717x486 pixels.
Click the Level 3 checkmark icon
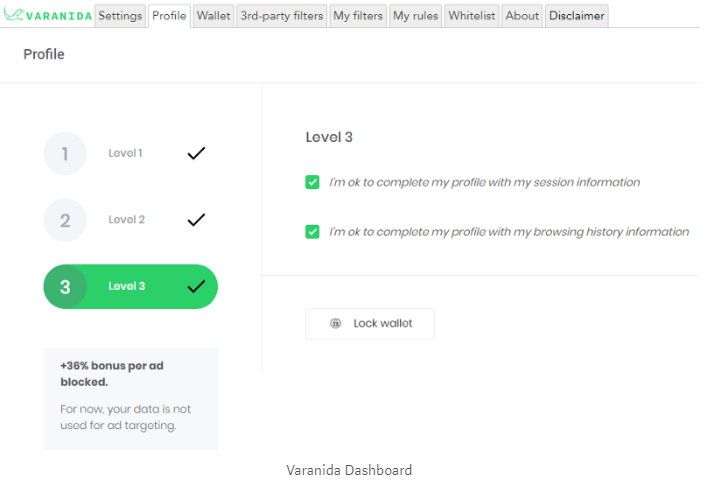(196, 287)
